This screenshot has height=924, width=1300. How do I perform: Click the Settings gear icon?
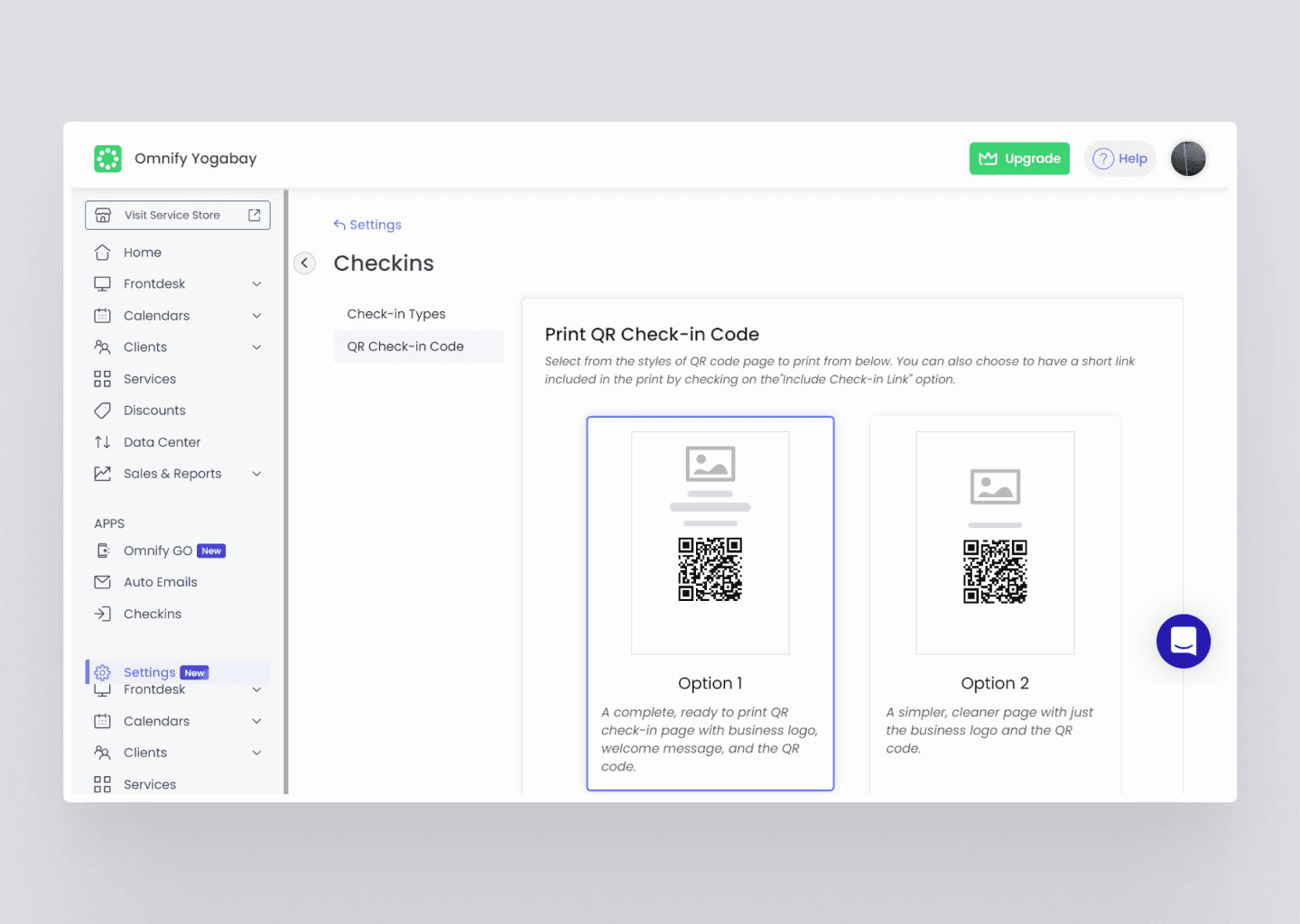click(103, 672)
